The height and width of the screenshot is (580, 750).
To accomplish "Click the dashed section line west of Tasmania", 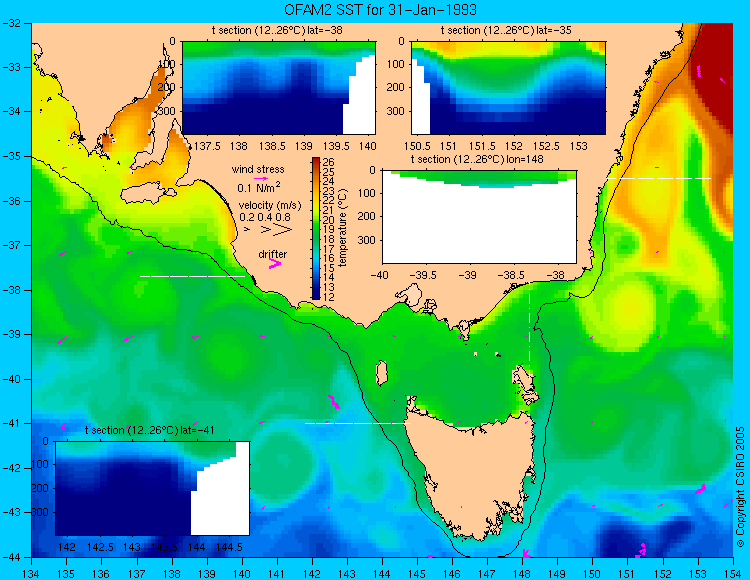I will coord(357,423).
